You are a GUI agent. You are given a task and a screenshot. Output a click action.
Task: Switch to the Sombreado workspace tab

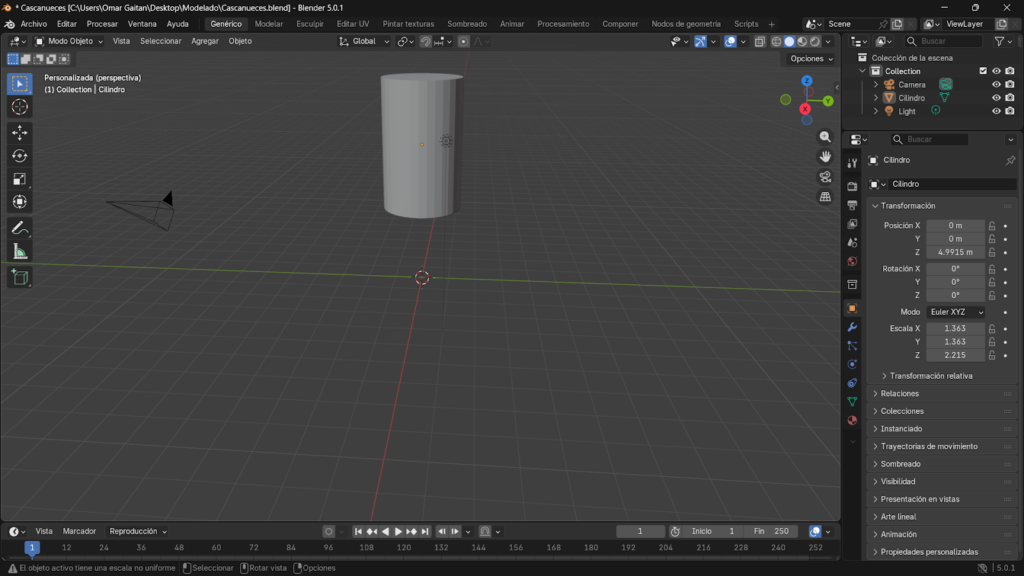click(x=467, y=23)
